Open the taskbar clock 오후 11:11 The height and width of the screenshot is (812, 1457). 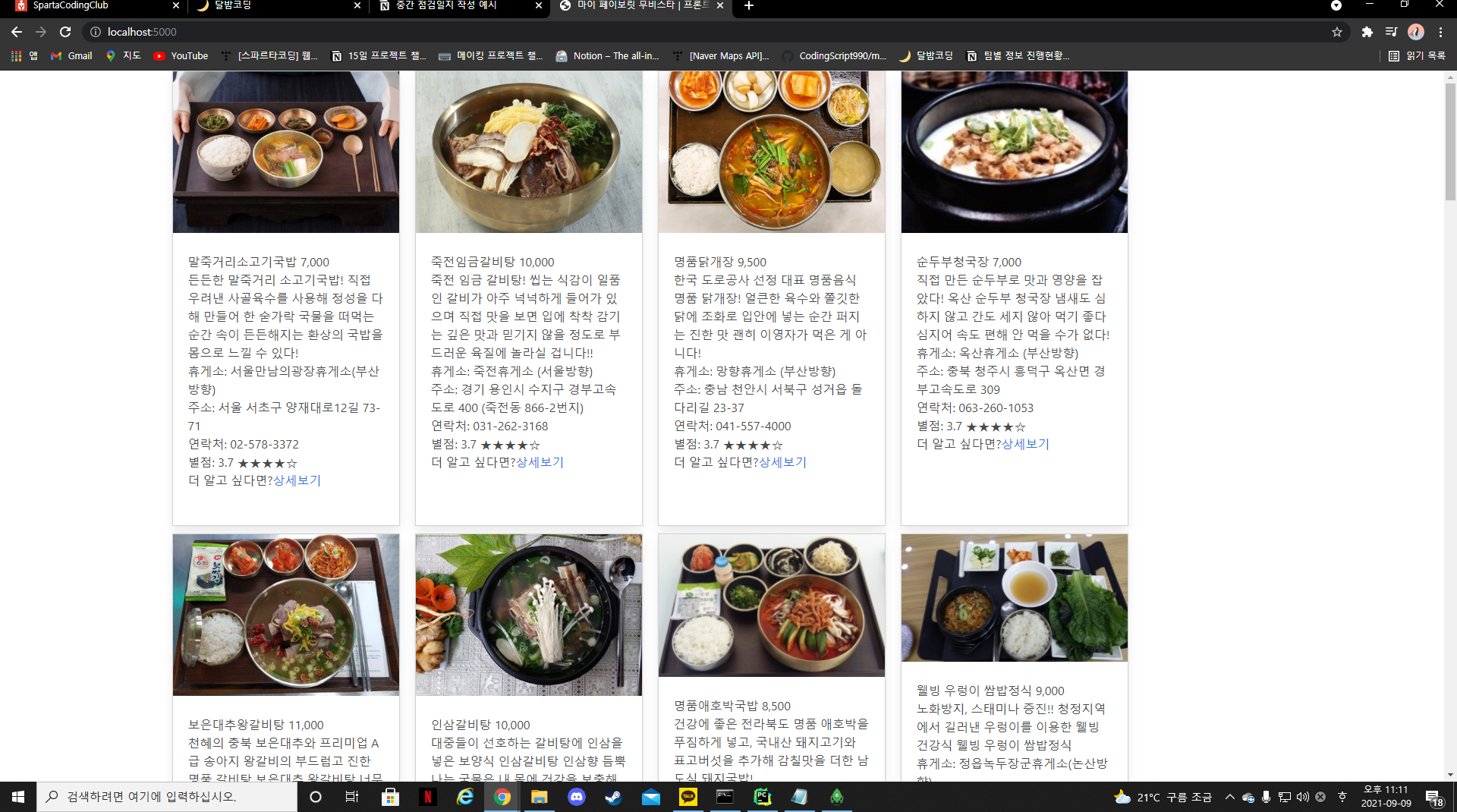(x=1386, y=797)
